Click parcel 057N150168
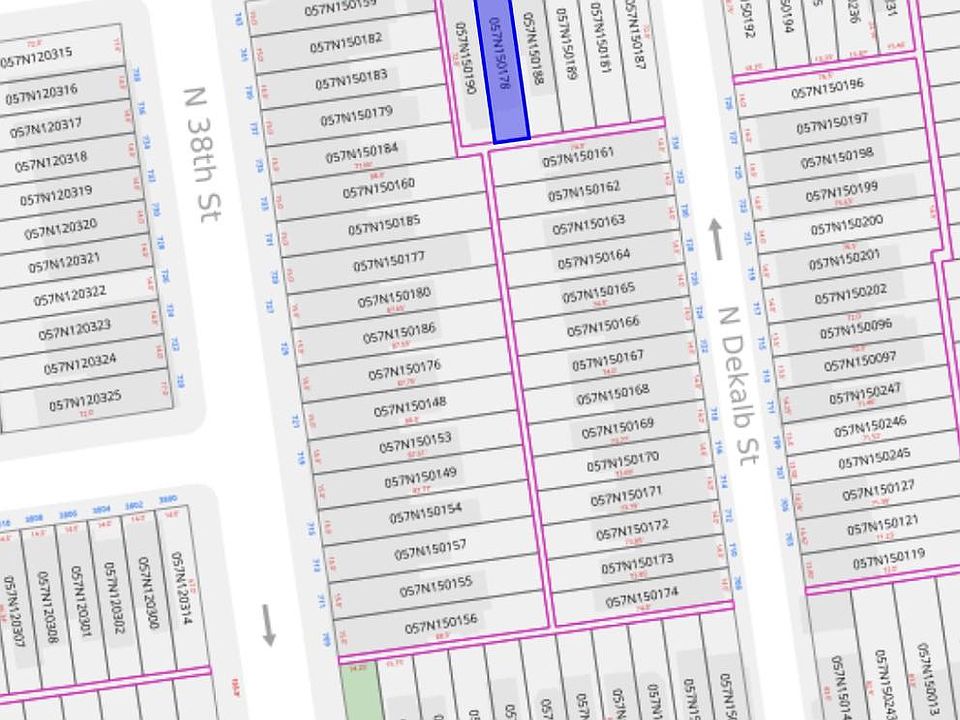This screenshot has width=960, height=720. coord(613,395)
